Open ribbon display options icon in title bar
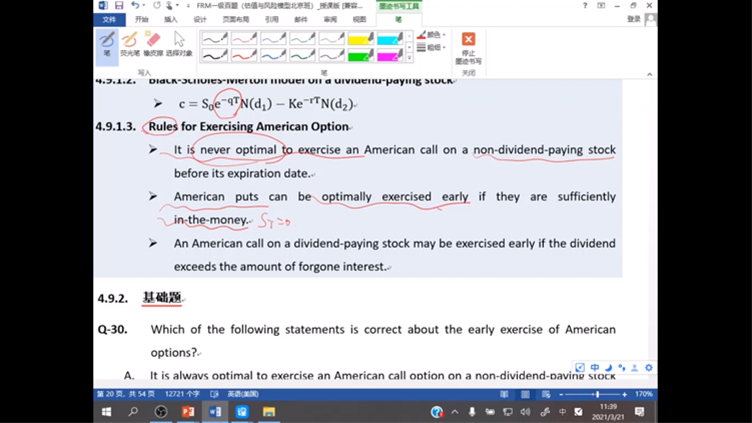The width and height of the screenshot is (752, 423). coord(601,5)
